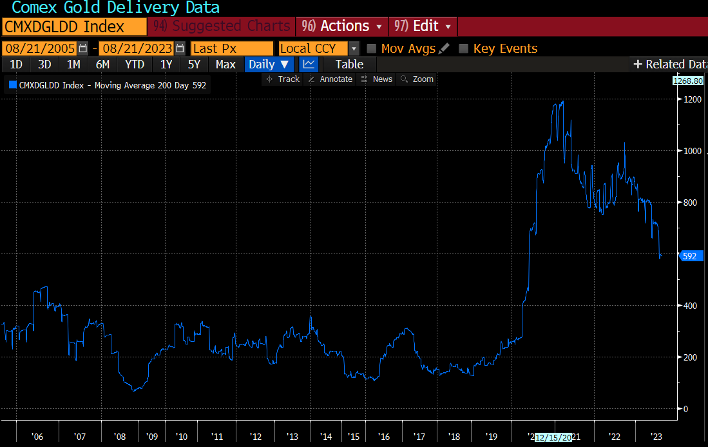Activate the Zoom tool
Viewport: 708px width, 448px height.
(x=418, y=79)
